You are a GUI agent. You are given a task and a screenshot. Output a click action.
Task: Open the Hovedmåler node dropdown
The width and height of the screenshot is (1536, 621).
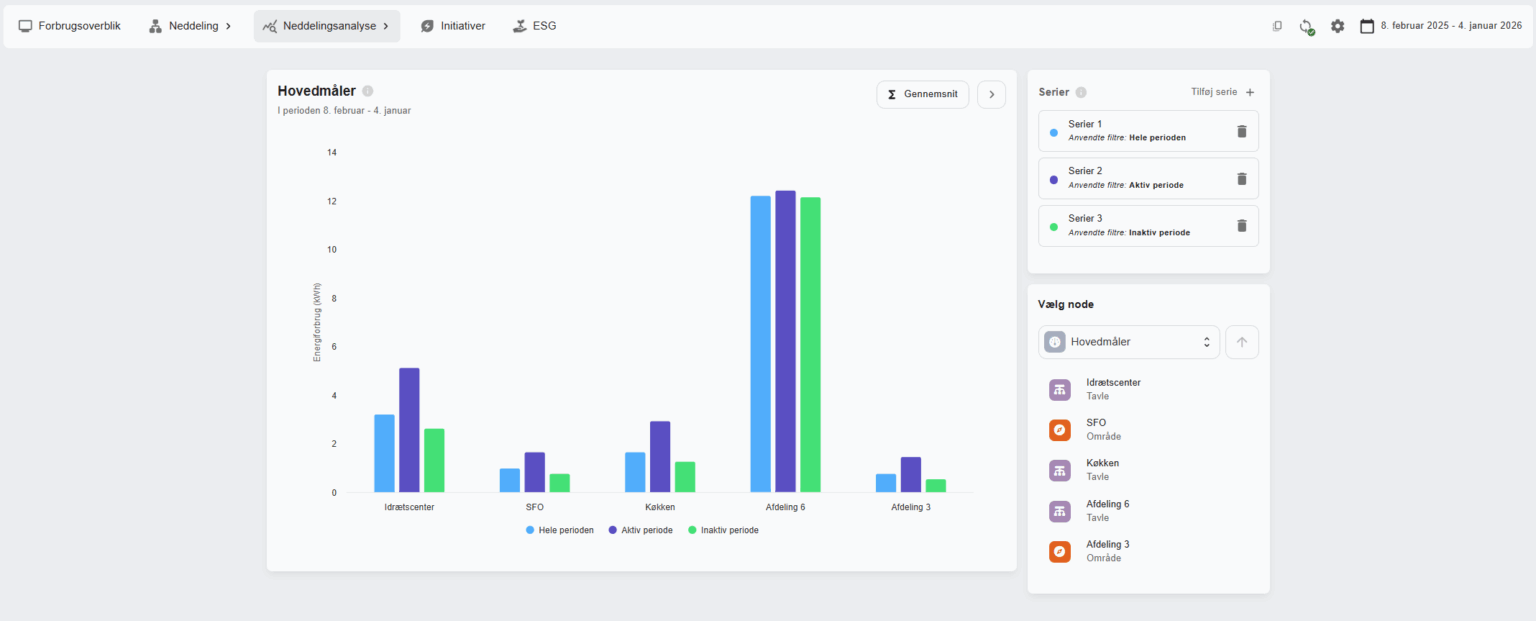1129,342
